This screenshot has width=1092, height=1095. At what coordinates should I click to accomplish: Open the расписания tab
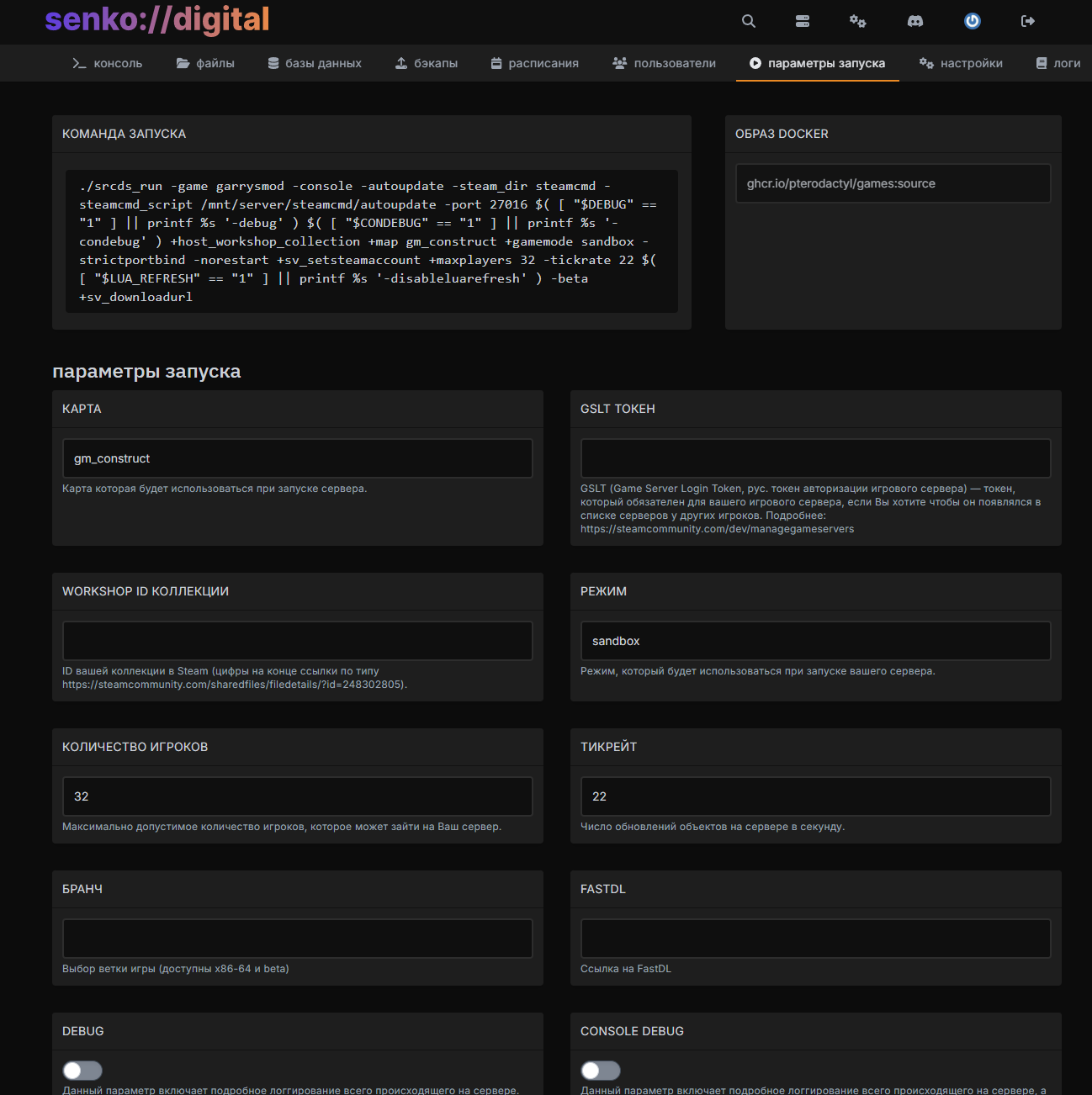[x=535, y=63]
